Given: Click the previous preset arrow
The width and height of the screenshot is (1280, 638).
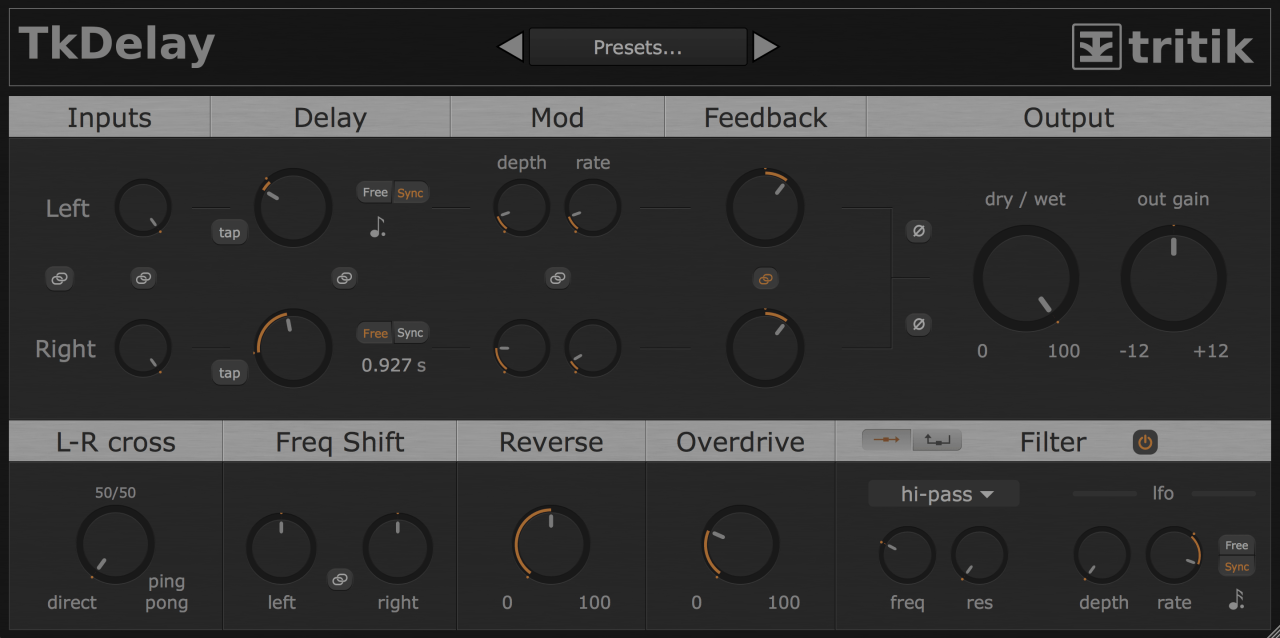Looking at the screenshot, I should click(x=511, y=47).
